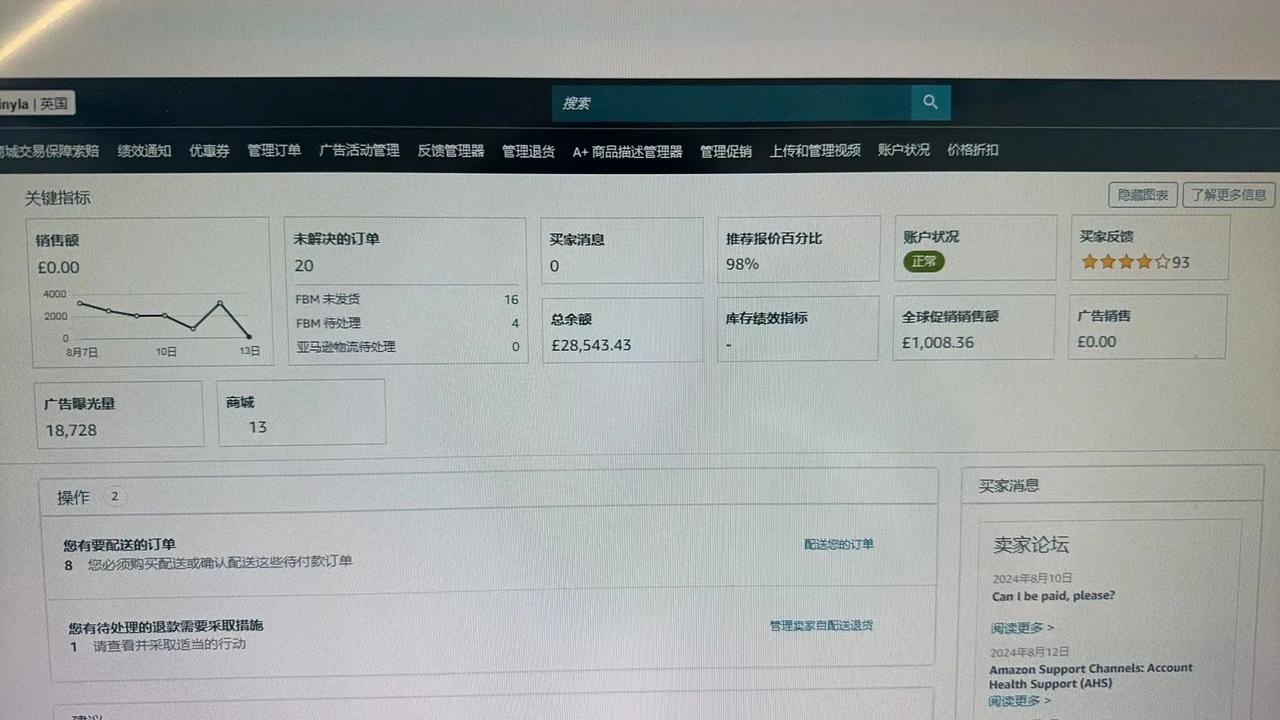This screenshot has height=720, width=1280.
Task: Open the 价格折扣 menu item
Action: [x=973, y=150]
